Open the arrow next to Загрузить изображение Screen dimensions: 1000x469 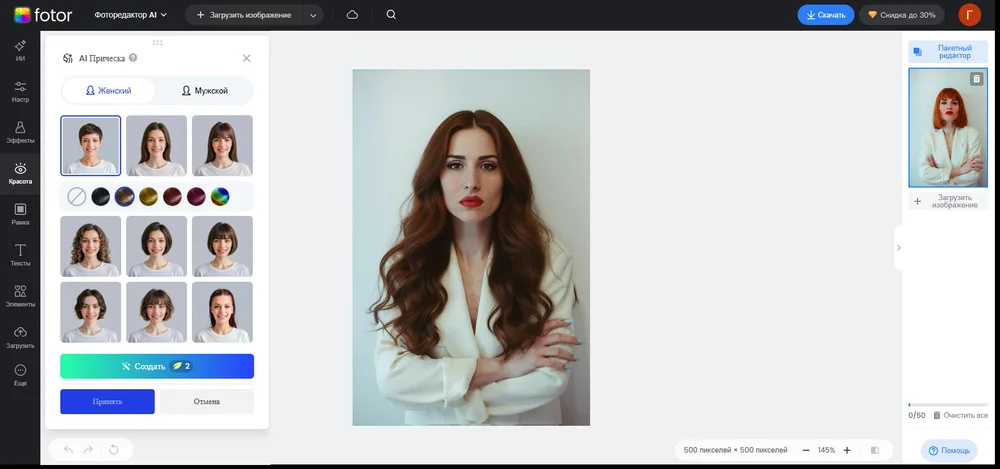(313, 15)
